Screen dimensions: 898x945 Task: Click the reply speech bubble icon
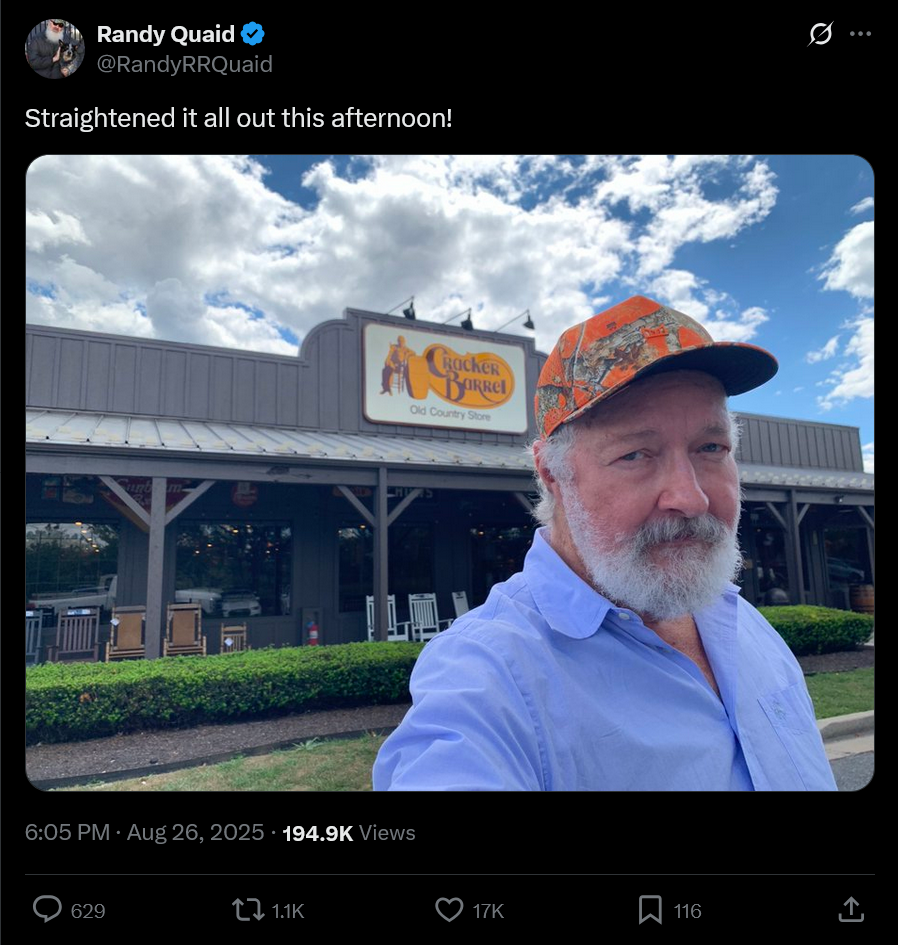click(x=47, y=909)
